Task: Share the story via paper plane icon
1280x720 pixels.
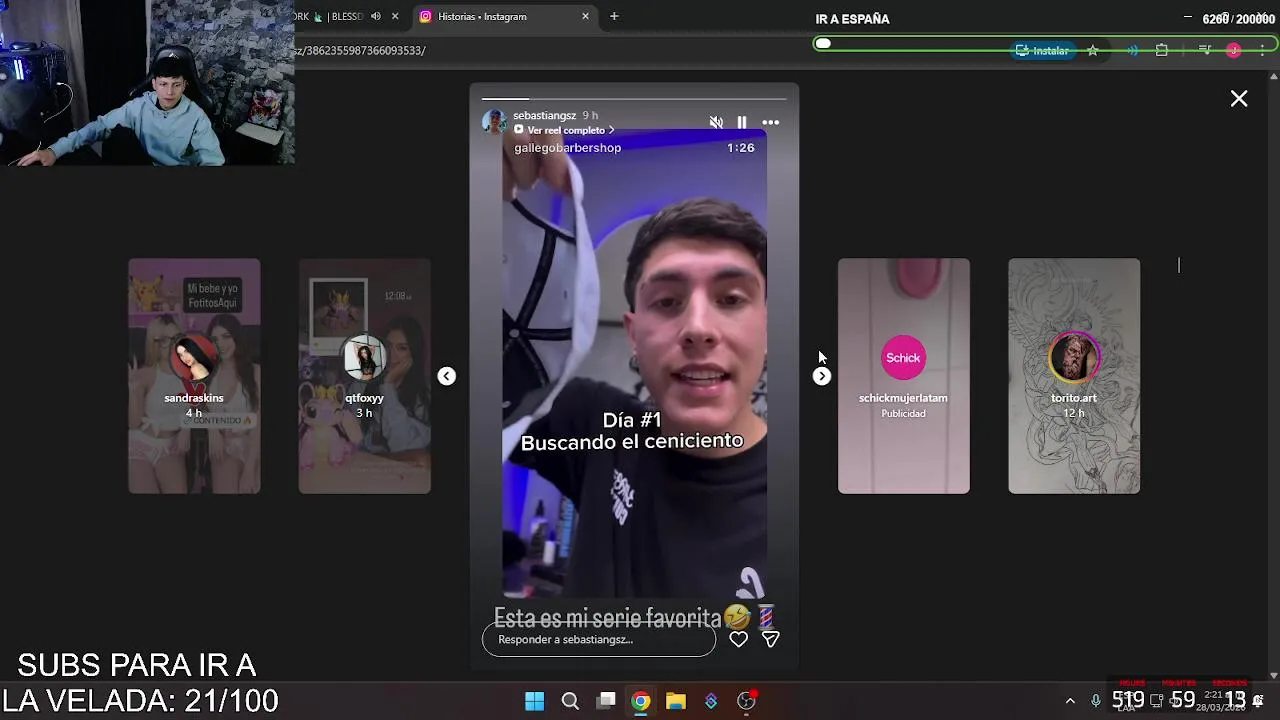Action: point(770,639)
